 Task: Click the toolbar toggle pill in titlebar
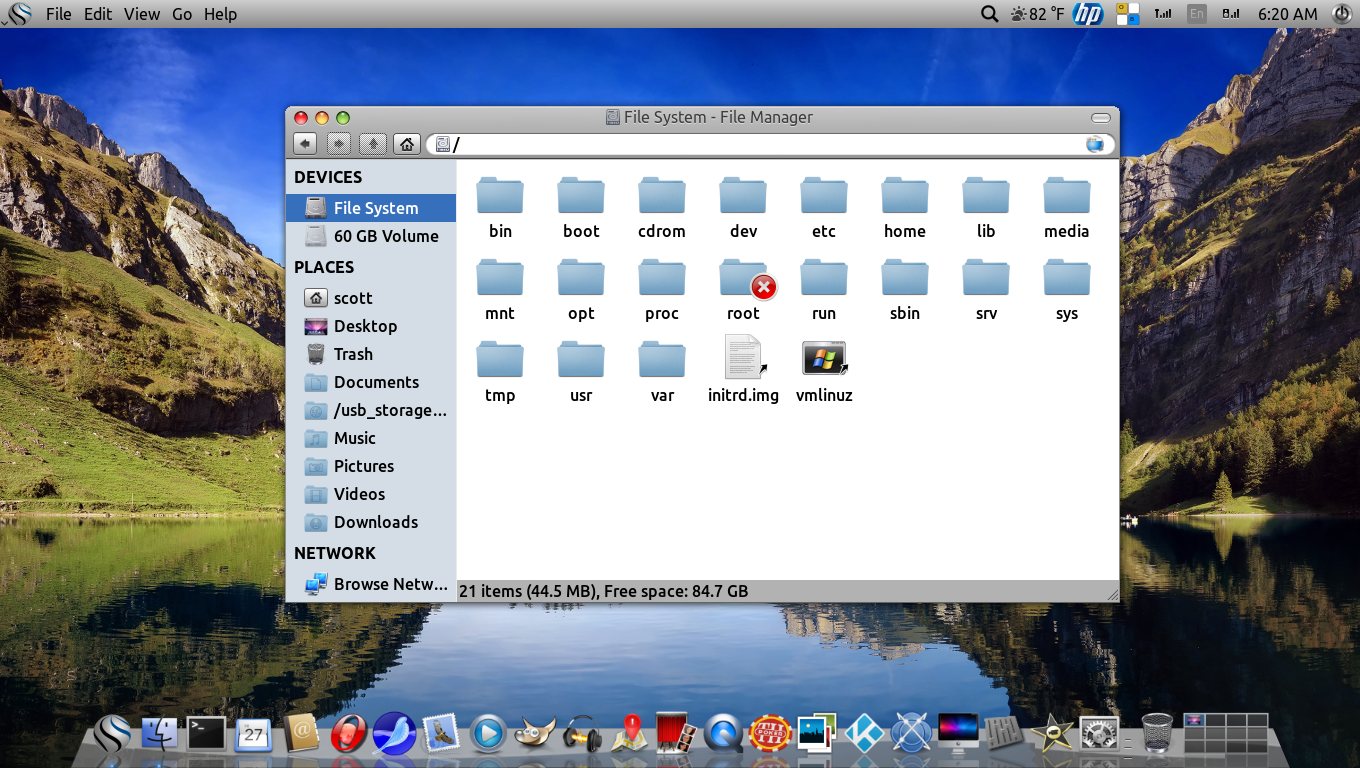point(1101,117)
